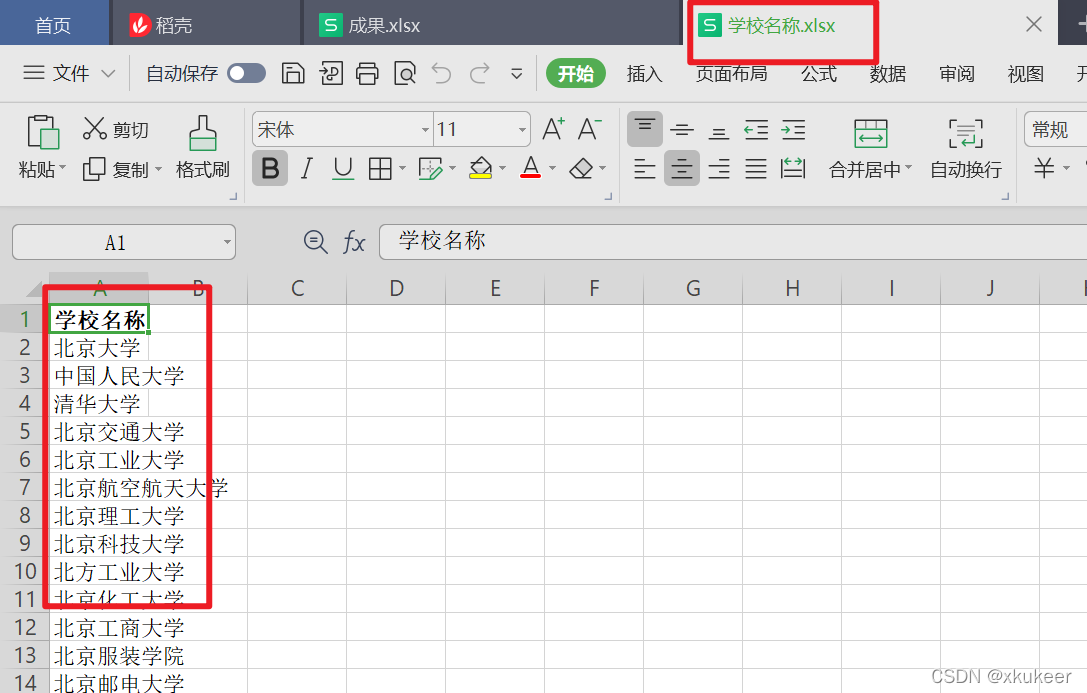The width and height of the screenshot is (1087, 693).
Task: Apply red font color A
Action: 530,168
